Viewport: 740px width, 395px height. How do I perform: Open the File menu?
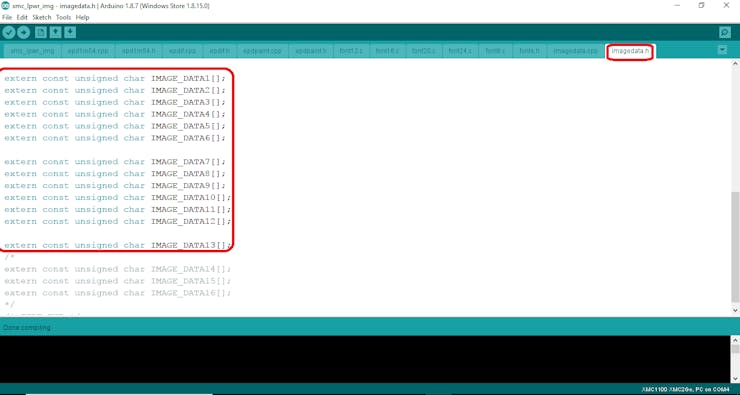click(7, 17)
